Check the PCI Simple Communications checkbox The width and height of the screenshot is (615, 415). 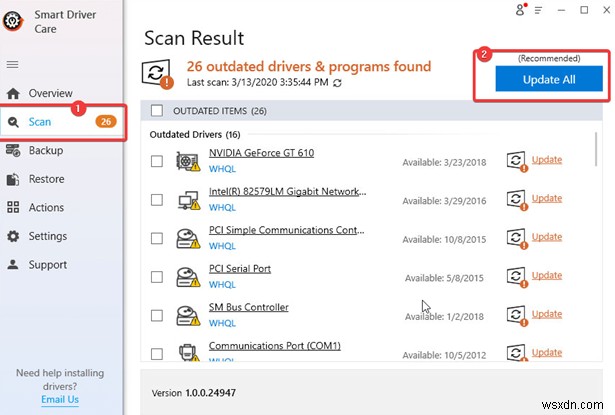[x=157, y=238]
